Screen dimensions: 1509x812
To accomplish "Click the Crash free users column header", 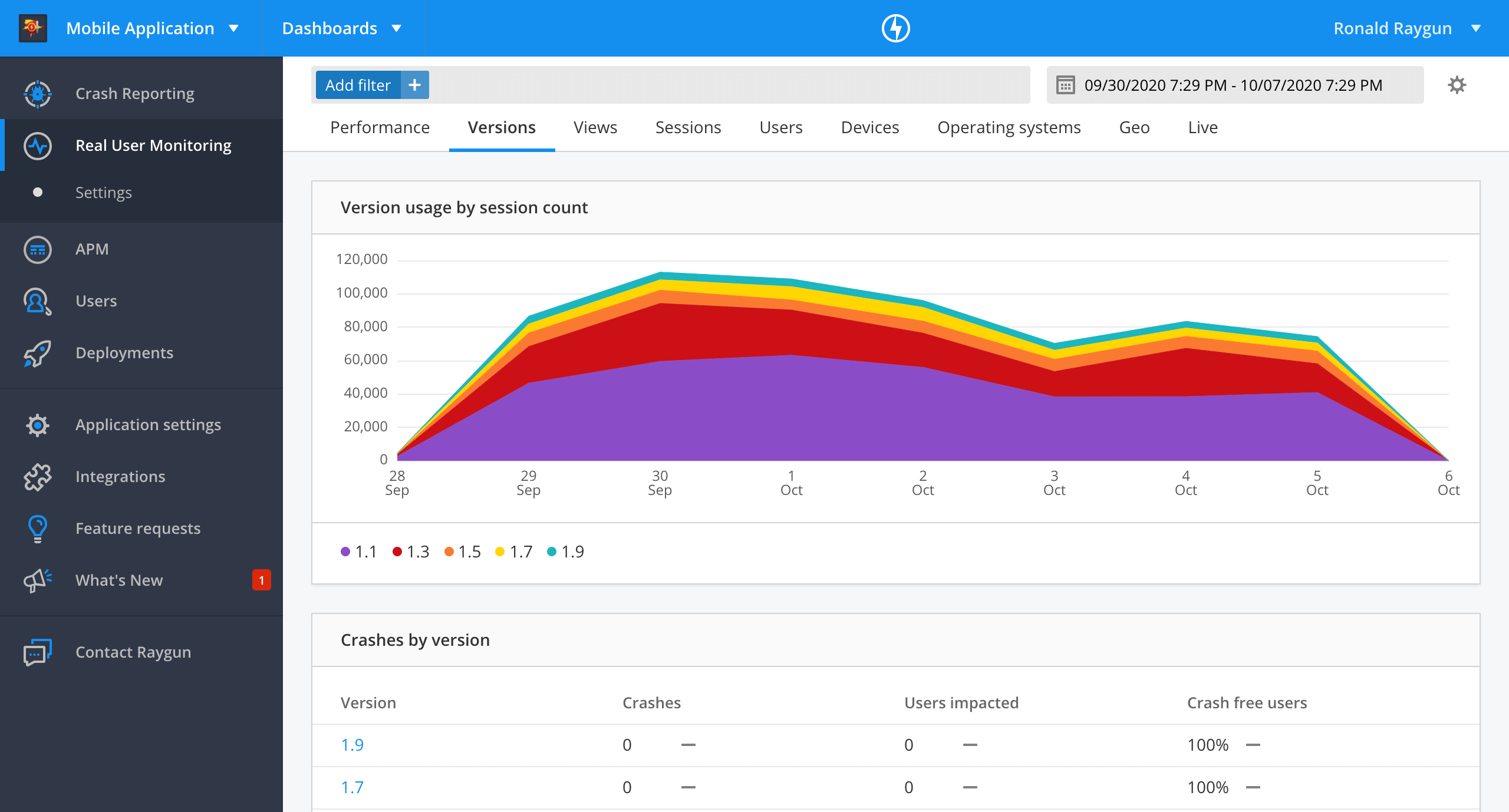I will pos(1247,703).
